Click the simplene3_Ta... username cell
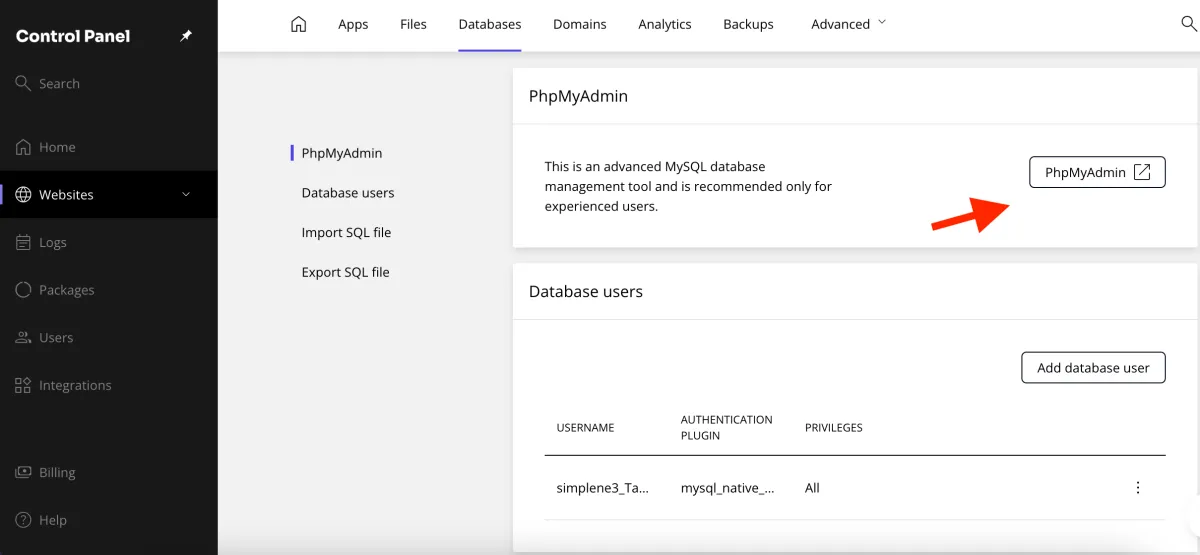1200x555 pixels. pos(602,488)
